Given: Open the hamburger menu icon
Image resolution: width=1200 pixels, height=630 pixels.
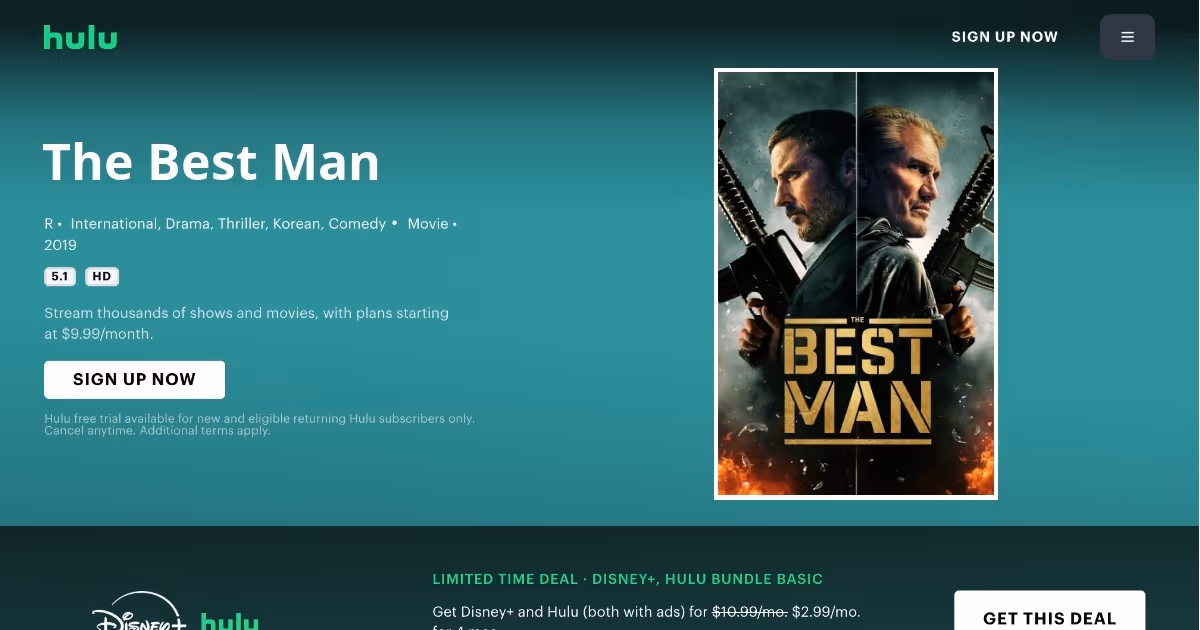Looking at the screenshot, I should tap(1127, 37).
